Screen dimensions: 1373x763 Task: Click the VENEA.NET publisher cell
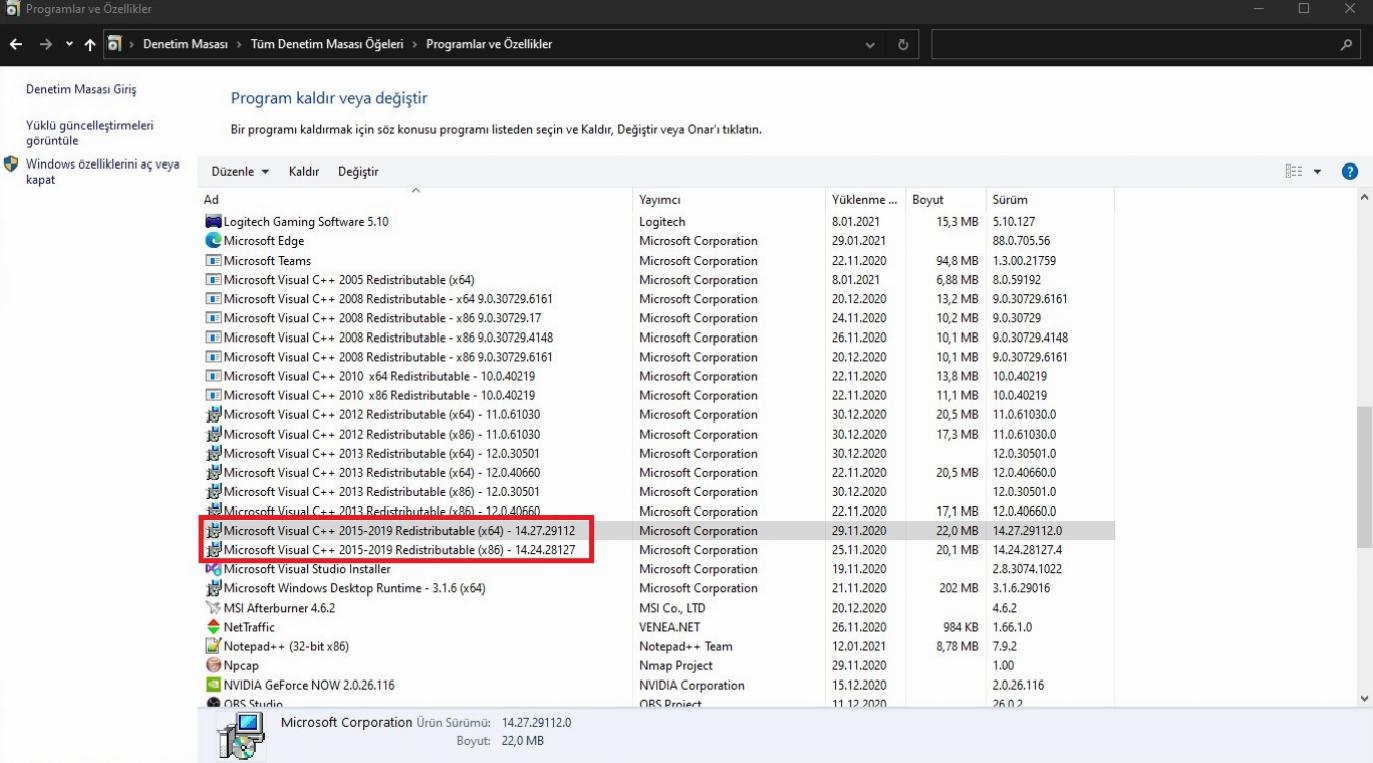[x=670, y=627]
